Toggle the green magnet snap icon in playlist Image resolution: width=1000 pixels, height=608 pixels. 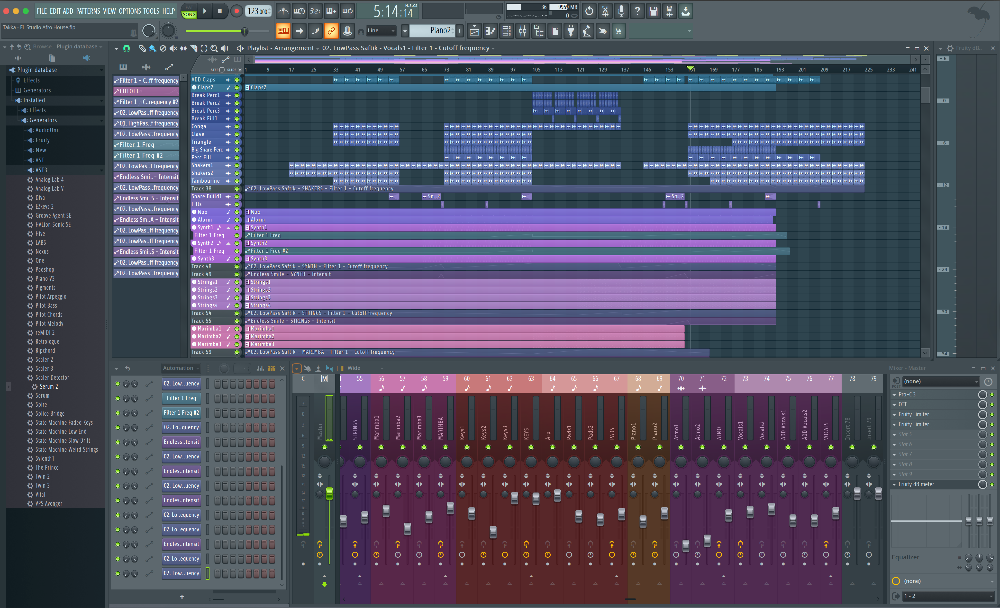click(126, 48)
